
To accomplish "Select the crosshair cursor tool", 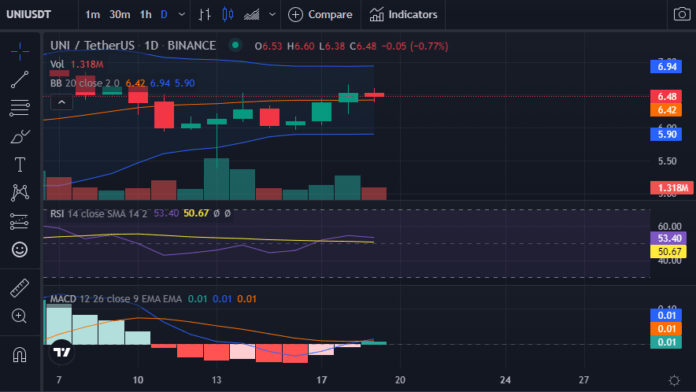I will point(20,51).
